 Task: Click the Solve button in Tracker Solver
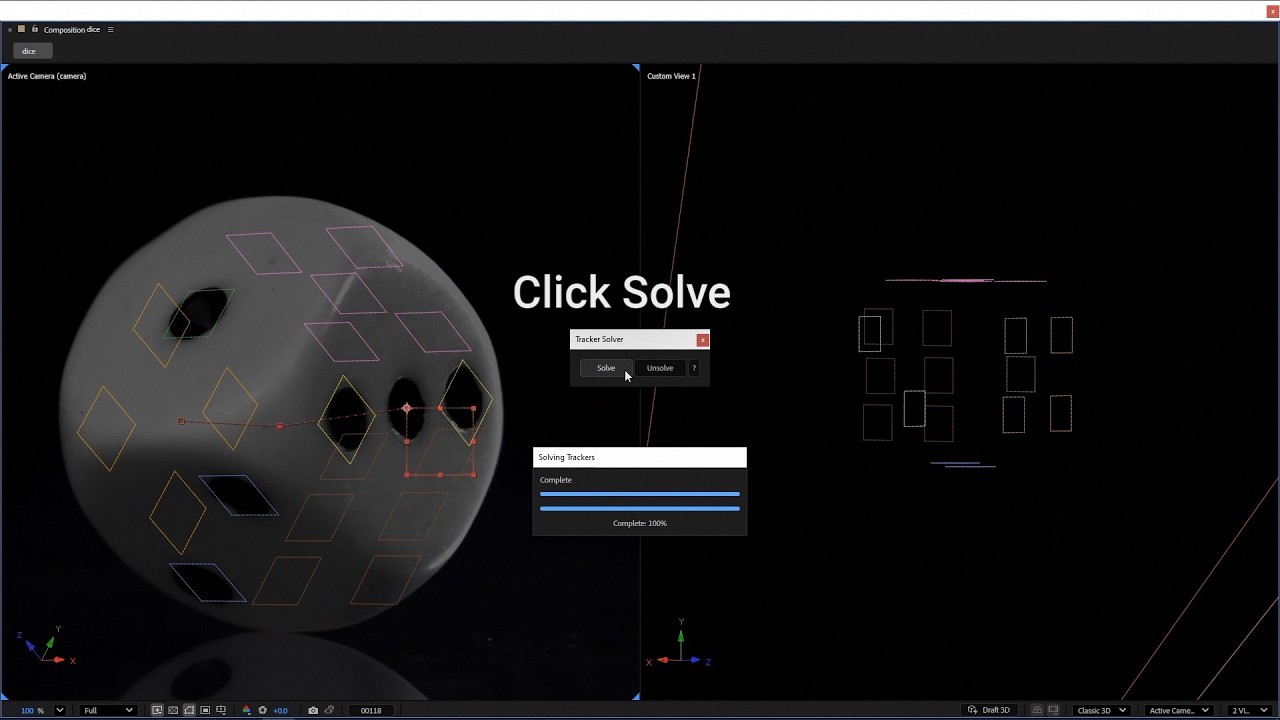tap(605, 368)
